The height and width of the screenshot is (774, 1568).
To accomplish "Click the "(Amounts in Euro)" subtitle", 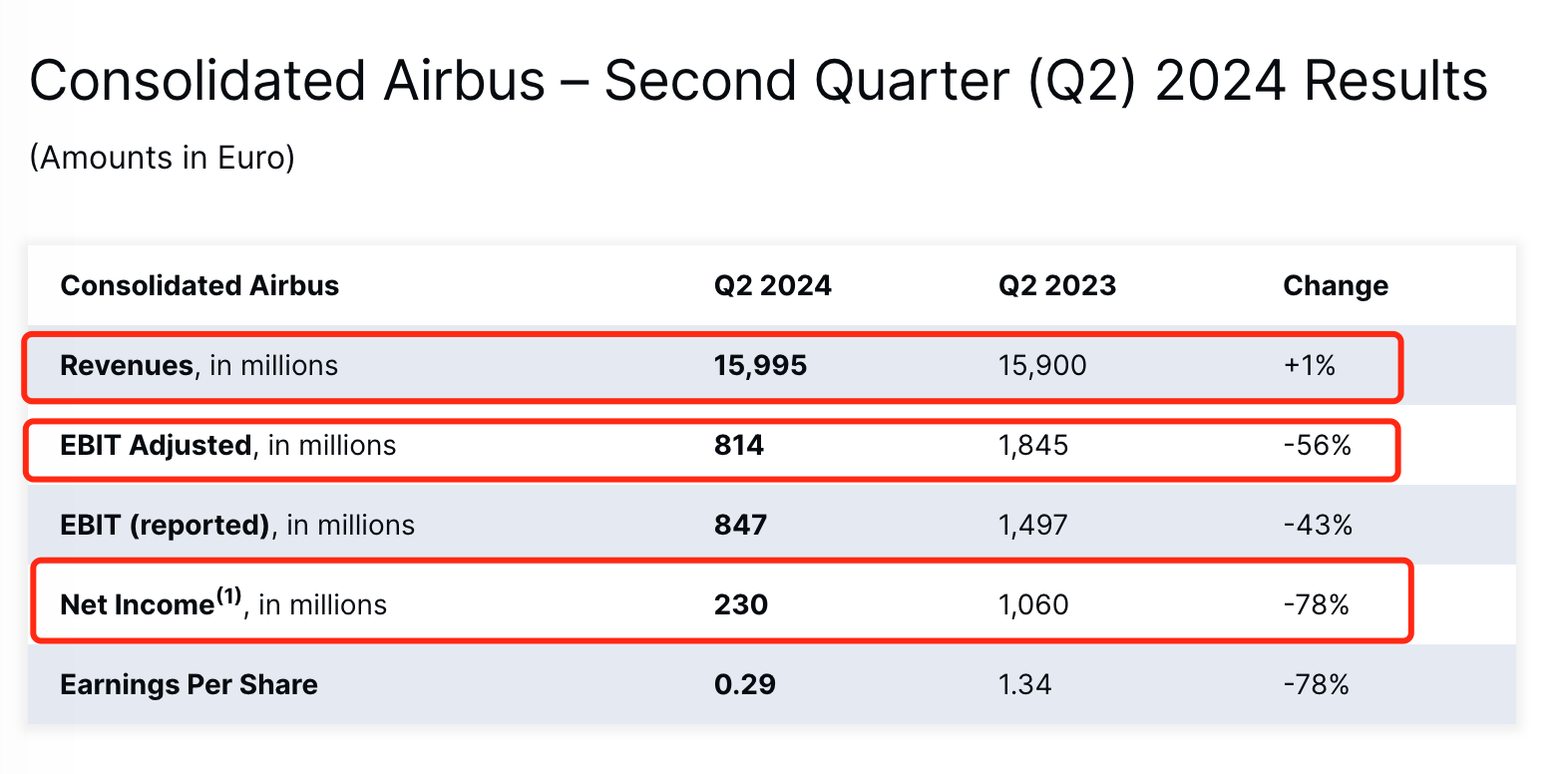I will pyautogui.click(x=163, y=158).
